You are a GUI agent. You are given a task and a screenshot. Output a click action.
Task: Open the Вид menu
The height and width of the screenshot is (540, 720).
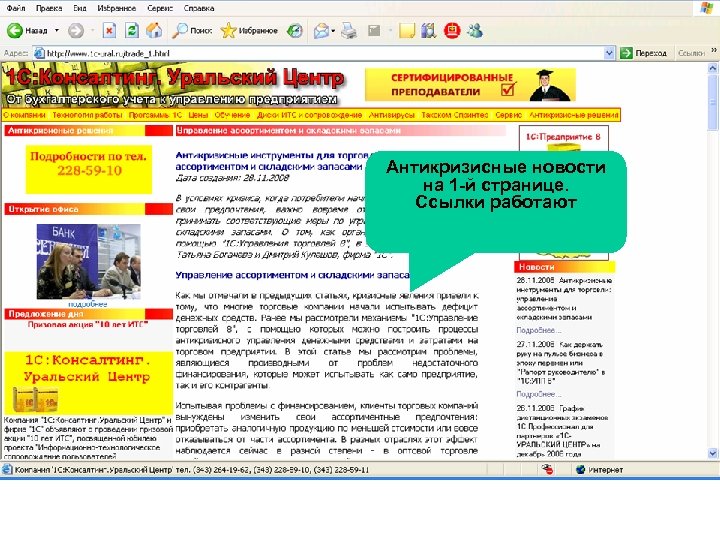(x=80, y=8)
